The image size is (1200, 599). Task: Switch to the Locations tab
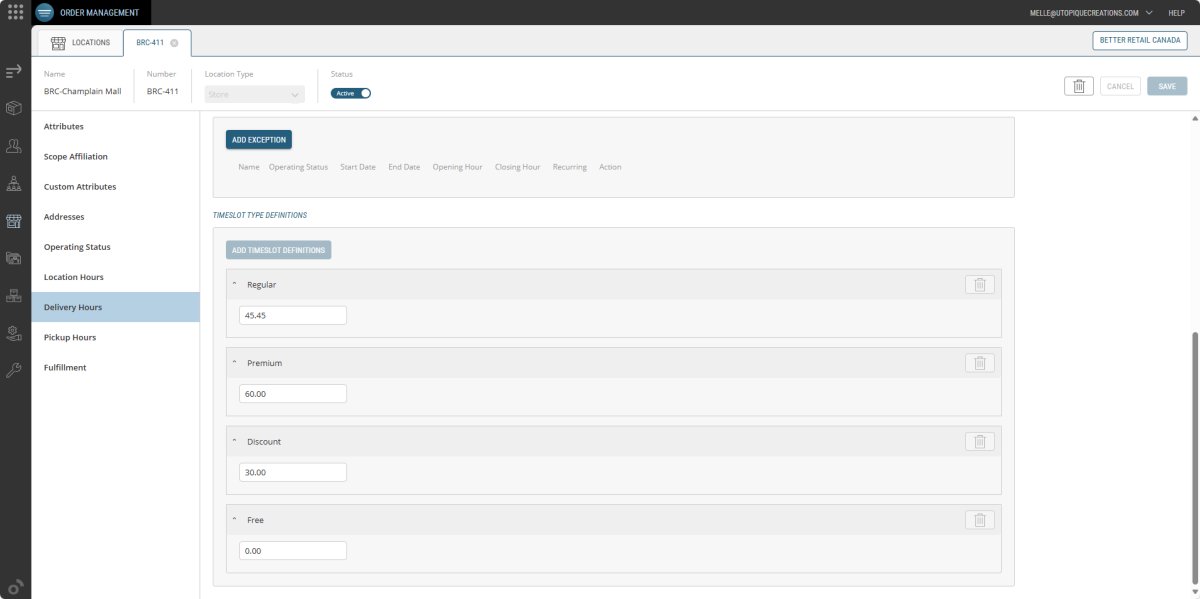(81, 42)
